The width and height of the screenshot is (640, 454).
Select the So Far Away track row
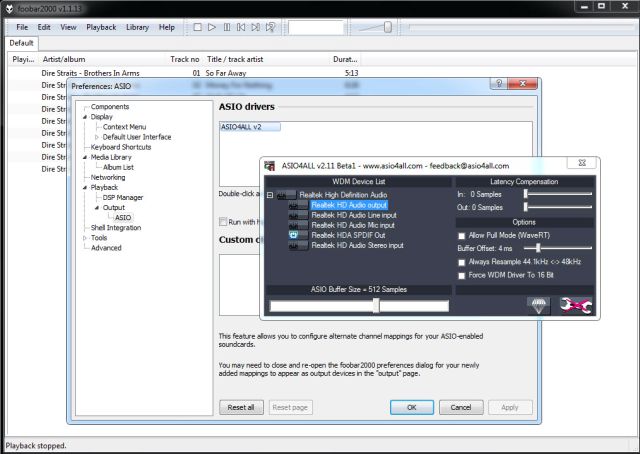pos(184,73)
